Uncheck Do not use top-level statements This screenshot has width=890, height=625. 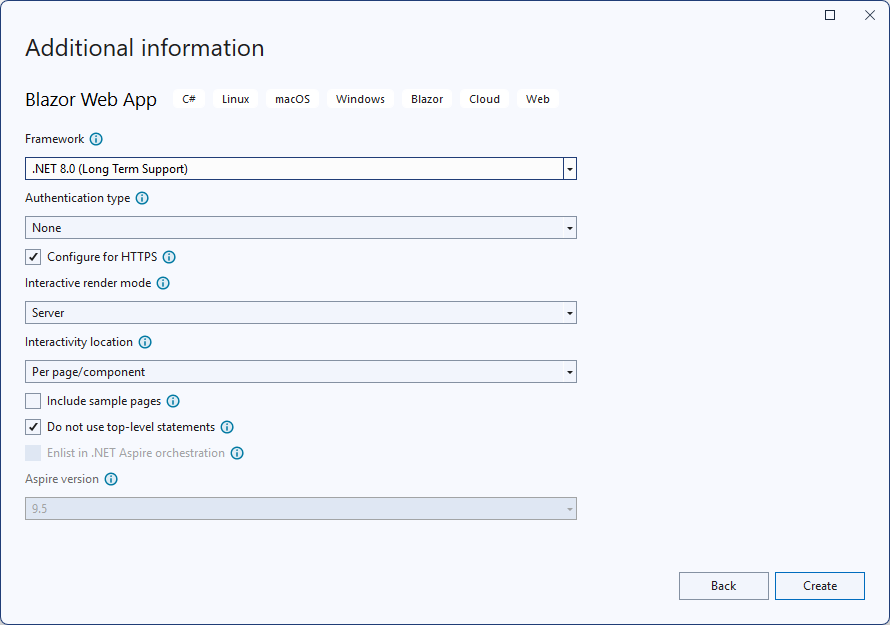[33, 426]
